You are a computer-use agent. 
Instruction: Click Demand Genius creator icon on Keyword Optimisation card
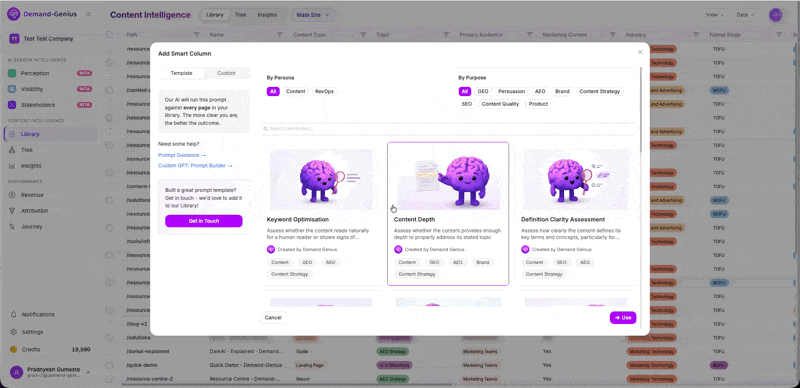pyautogui.click(x=271, y=250)
